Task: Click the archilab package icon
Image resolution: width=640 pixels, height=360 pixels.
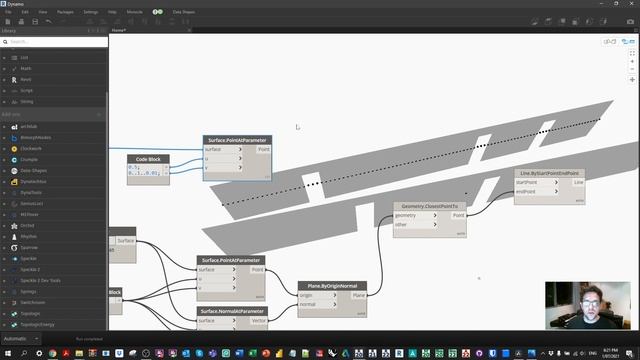Action: (x=14, y=127)
